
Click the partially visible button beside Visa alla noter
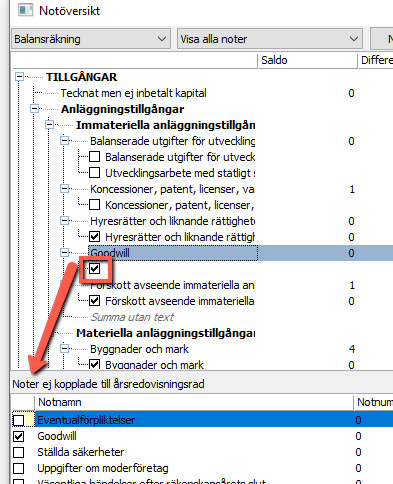382,39
